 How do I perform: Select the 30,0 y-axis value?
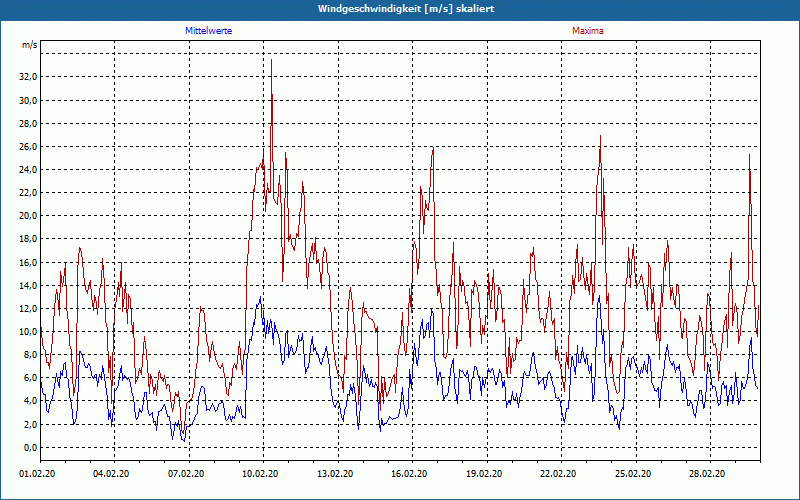29,100
